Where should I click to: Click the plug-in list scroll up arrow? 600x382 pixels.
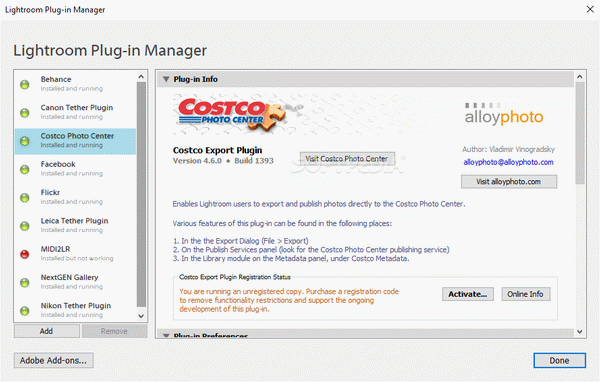141,77
